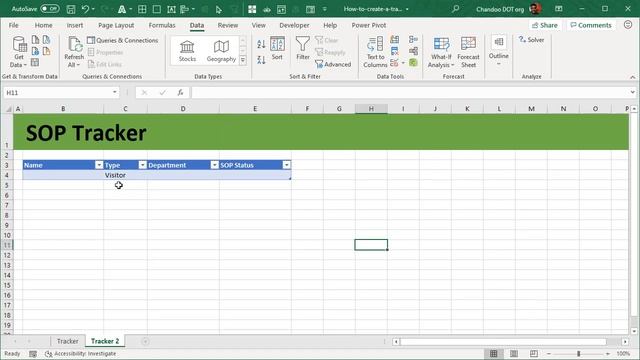Open the Comments button
640x360 pixels.
[x=591, y=25]
